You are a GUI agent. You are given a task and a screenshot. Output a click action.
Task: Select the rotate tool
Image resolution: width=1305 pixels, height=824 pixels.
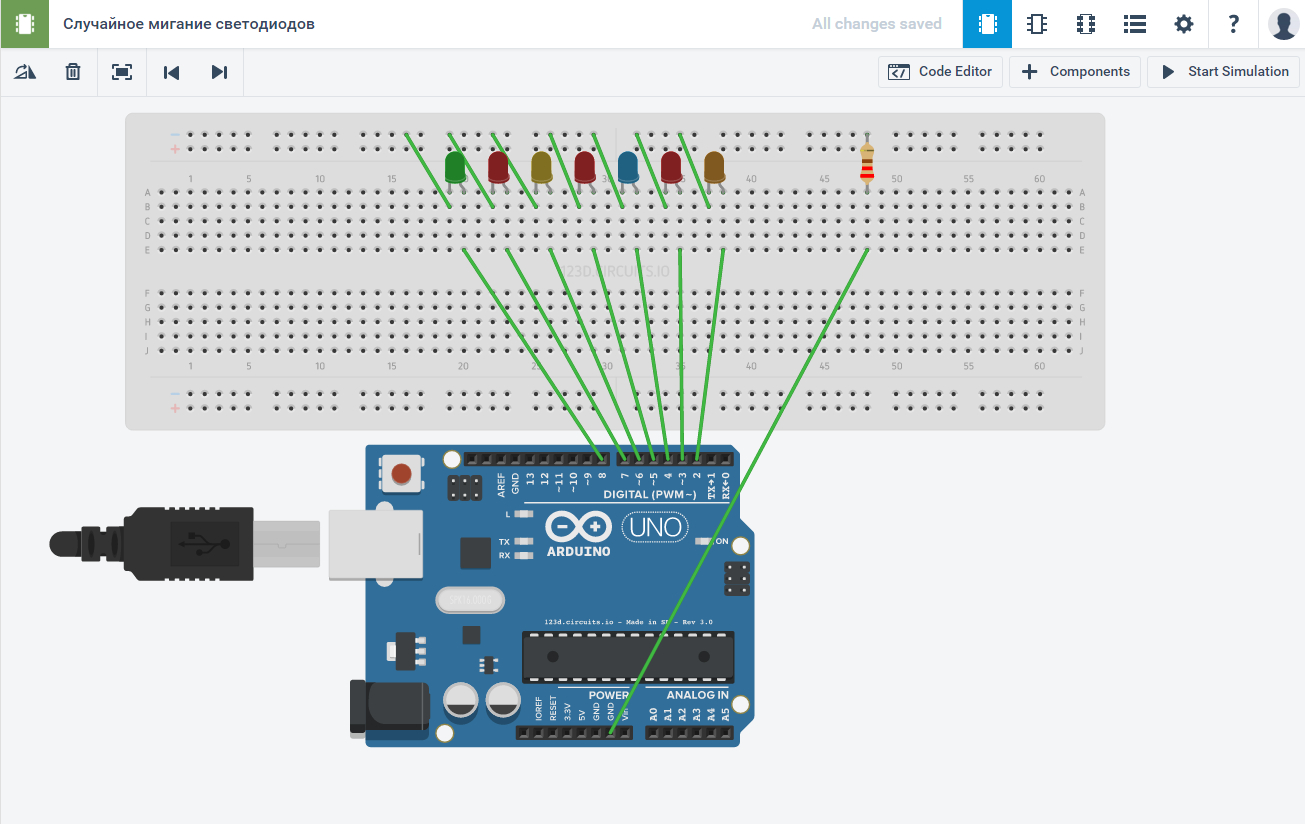24,71
